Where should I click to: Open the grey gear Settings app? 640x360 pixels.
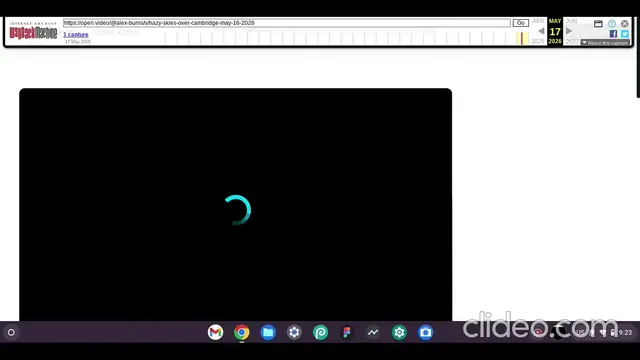pyautogui.click(x=294, y=332)
